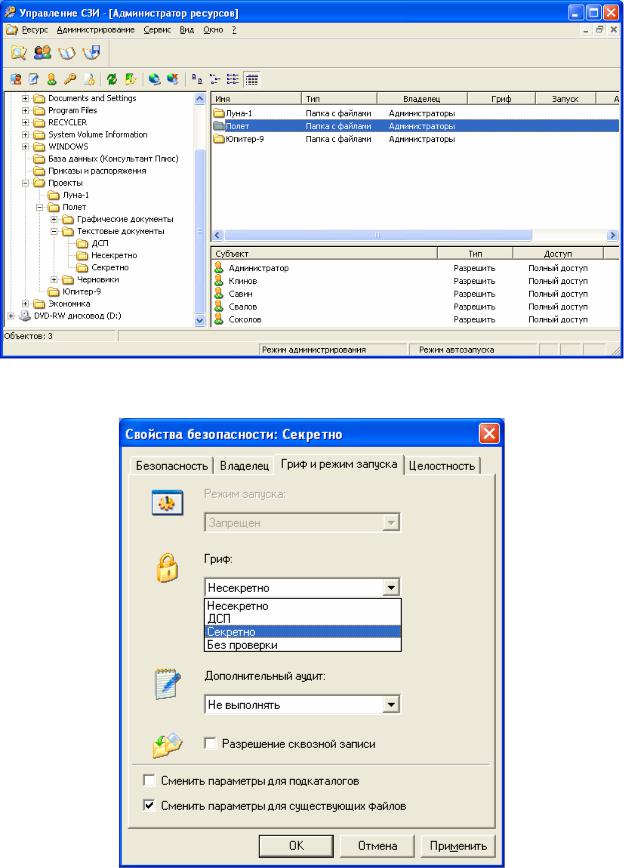Click the green refresh arrows icon

[x=111, y=79]
